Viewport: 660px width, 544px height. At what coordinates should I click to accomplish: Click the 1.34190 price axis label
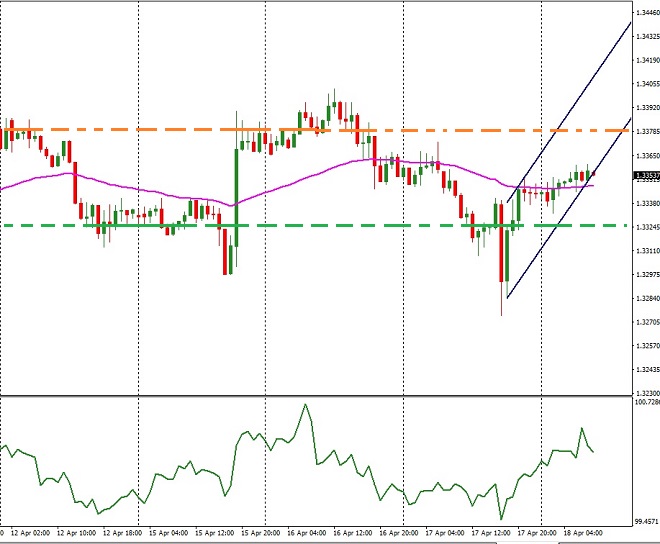[x=648, y=60]
